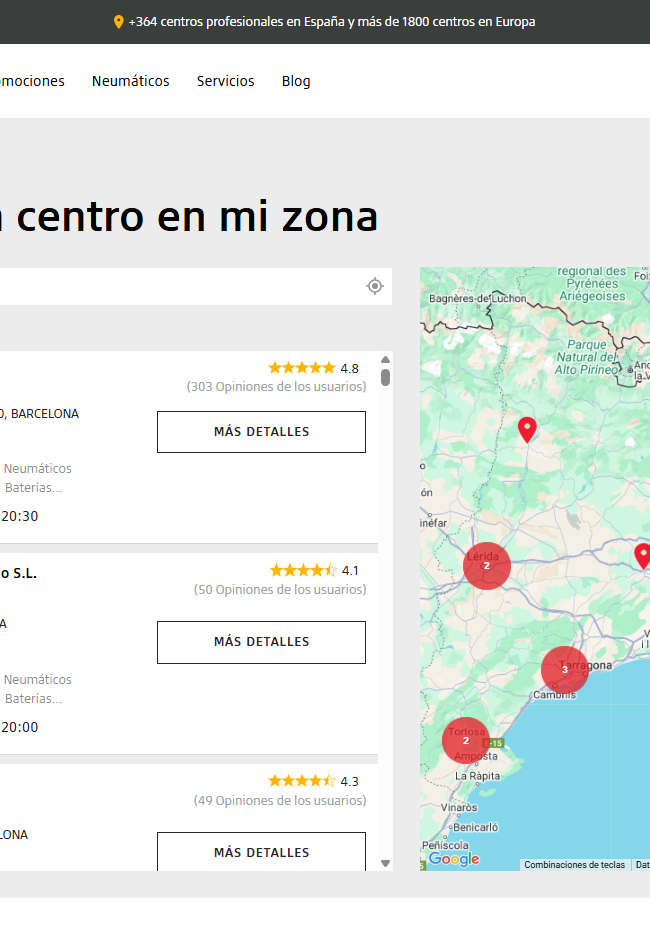Click the +364 centros profesionales banner text
Screen dimensions: 650x939
pos(332,22)
